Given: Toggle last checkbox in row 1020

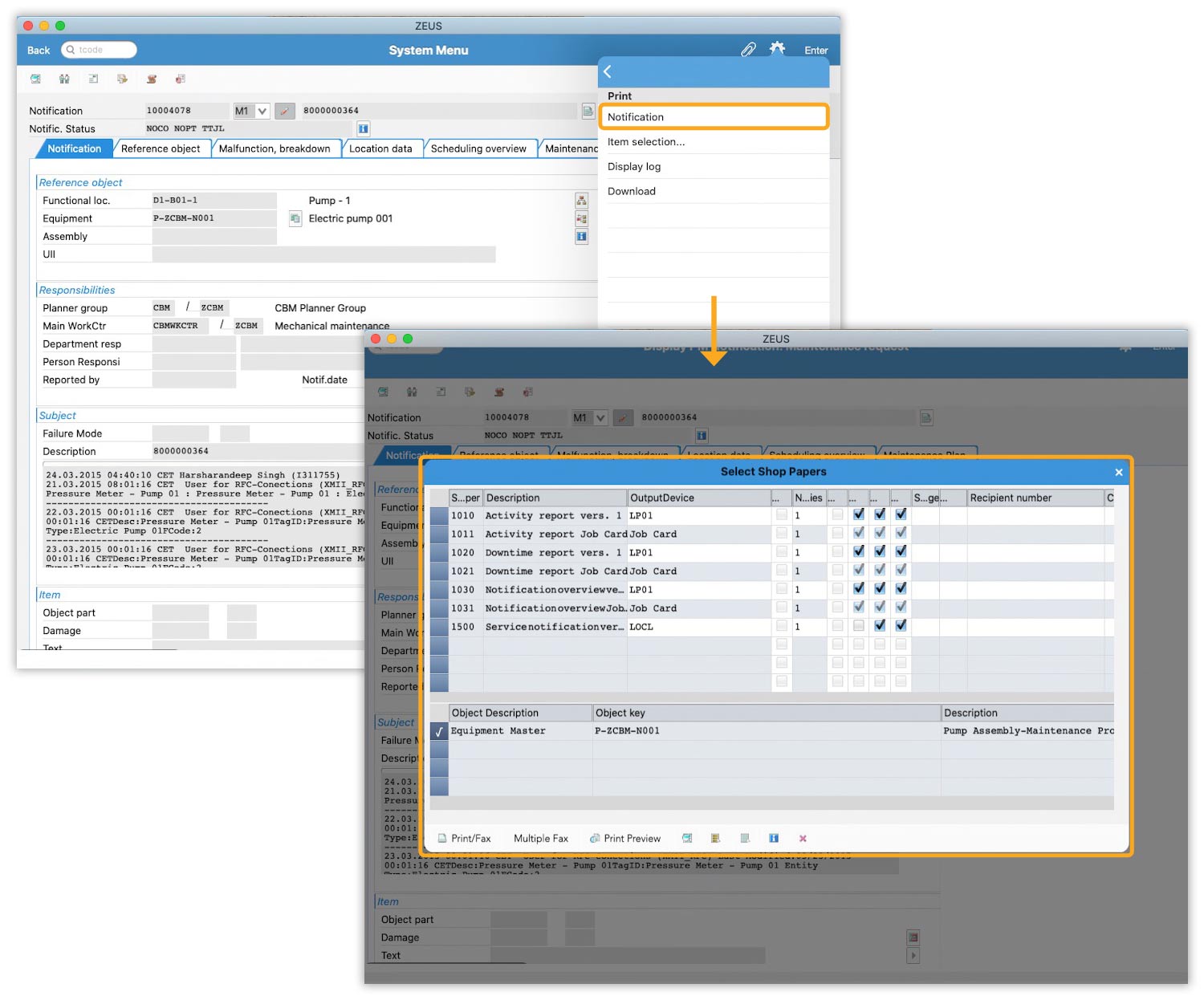Looking at the screenshot, I should pyautogui.click(x=901, y=551).
